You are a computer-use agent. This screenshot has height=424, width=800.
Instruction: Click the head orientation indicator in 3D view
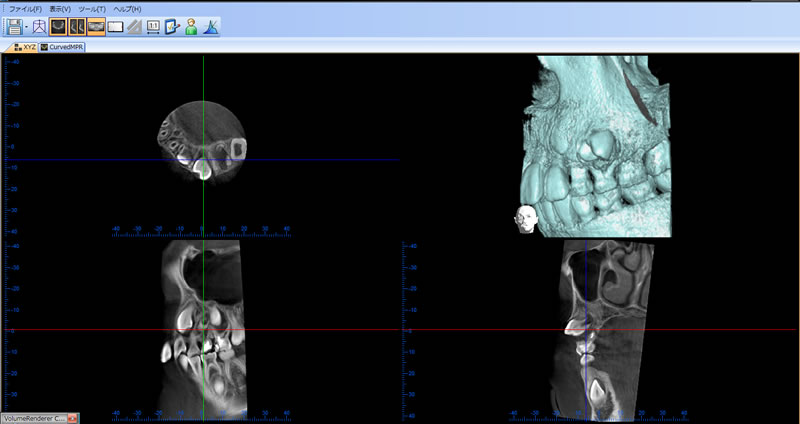point(524,219)
